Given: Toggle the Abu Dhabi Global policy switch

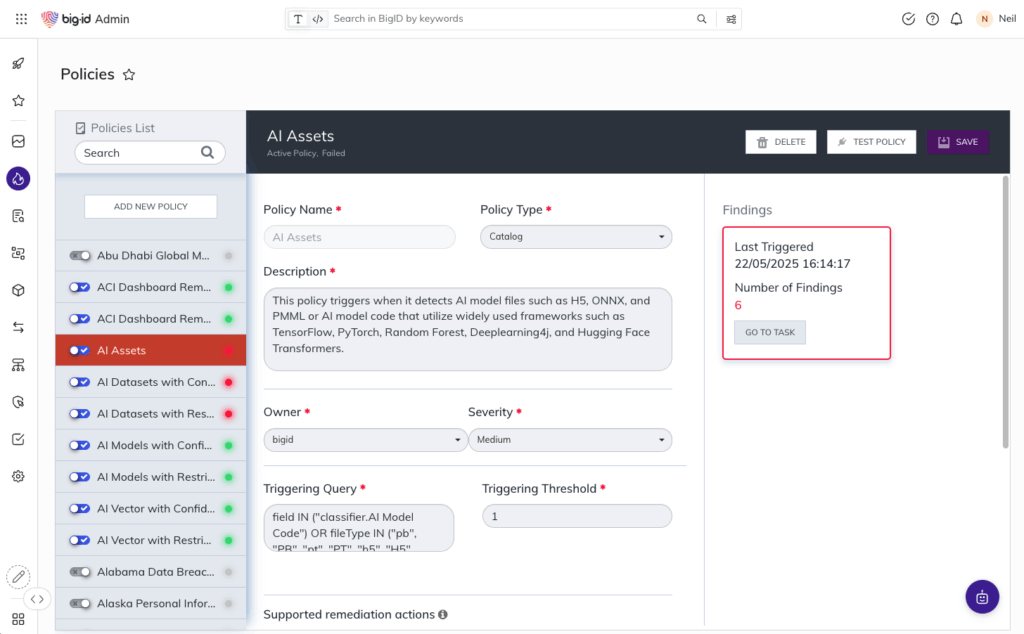Looking at the screenshot, I should [79, 256].
